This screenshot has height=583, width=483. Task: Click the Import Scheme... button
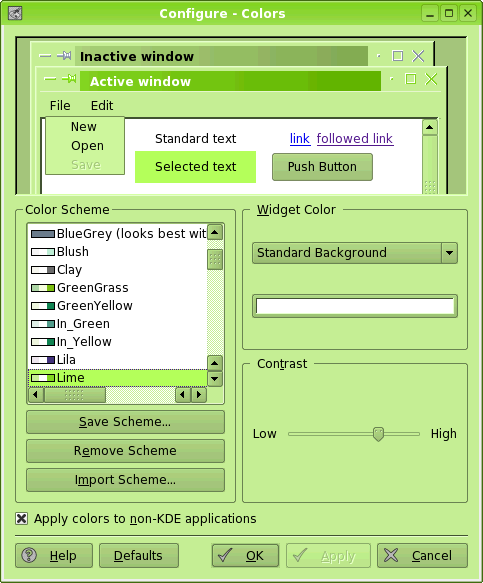125,480
